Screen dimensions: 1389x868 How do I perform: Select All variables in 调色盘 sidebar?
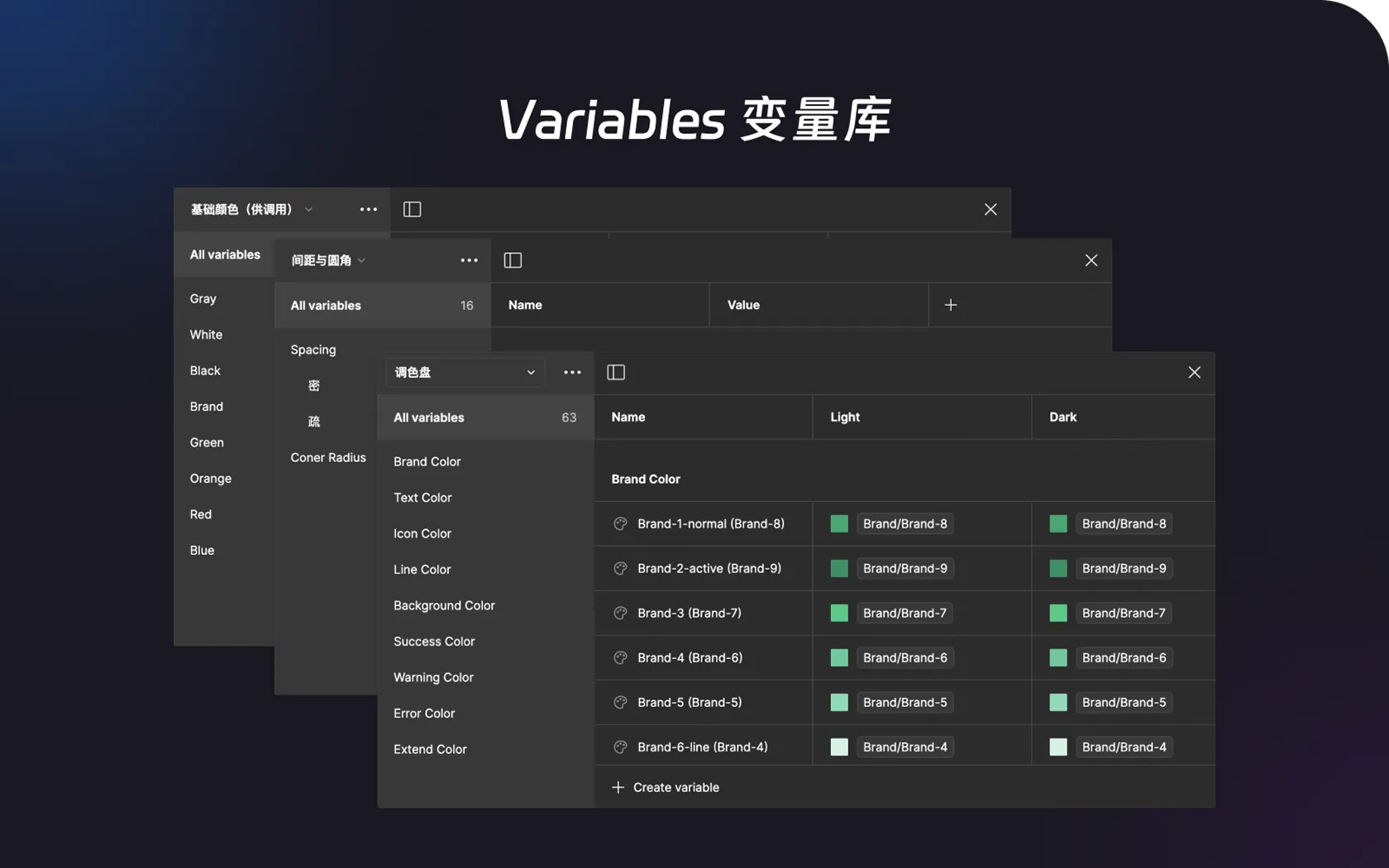pyautogui.click(x=485, y=417)
